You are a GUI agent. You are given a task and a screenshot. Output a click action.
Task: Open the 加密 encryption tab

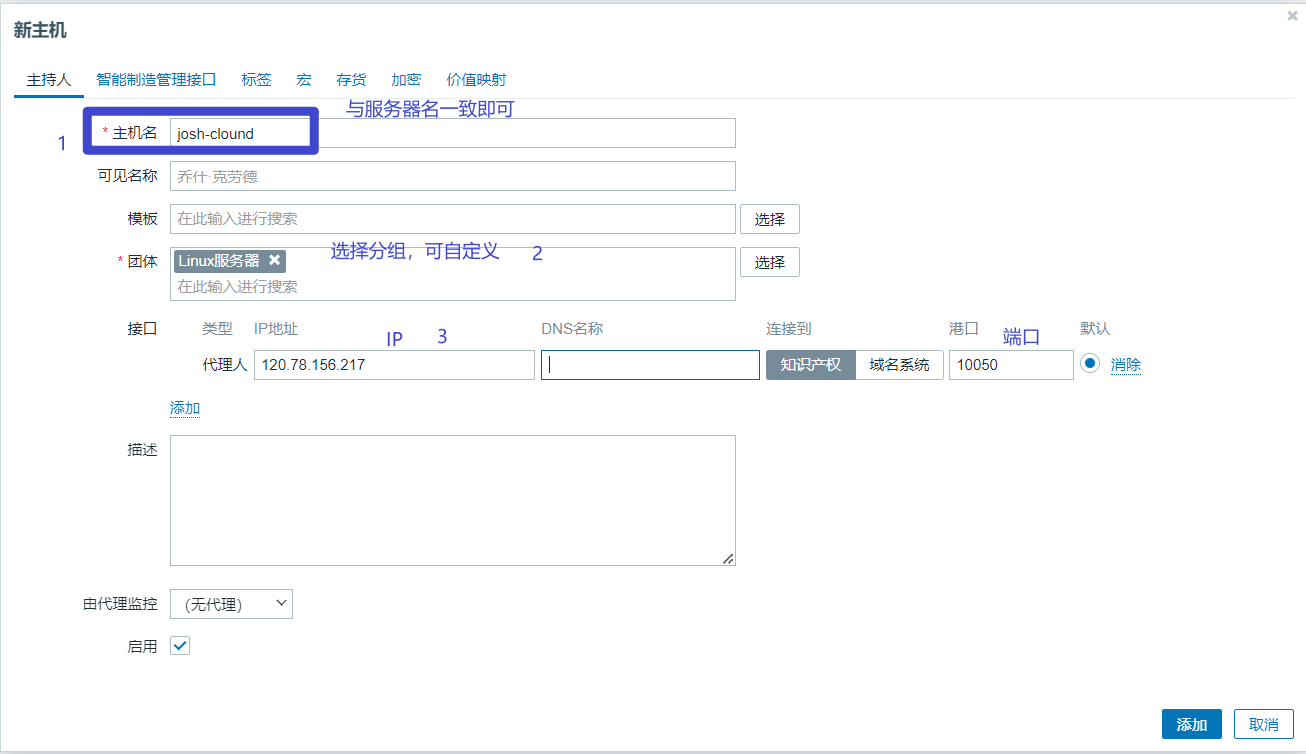[x=406, y=79]
